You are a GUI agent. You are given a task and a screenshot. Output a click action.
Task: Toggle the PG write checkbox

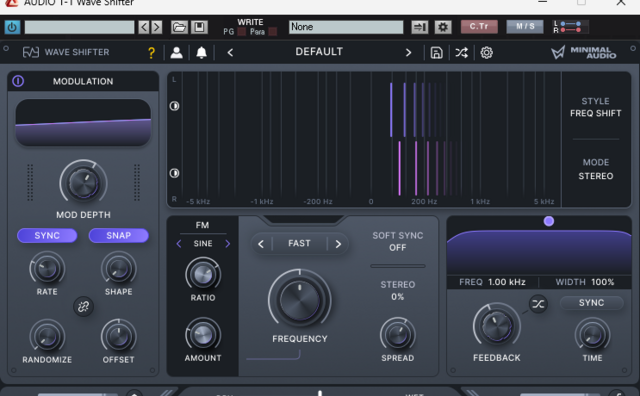click(x=241, y=32)
